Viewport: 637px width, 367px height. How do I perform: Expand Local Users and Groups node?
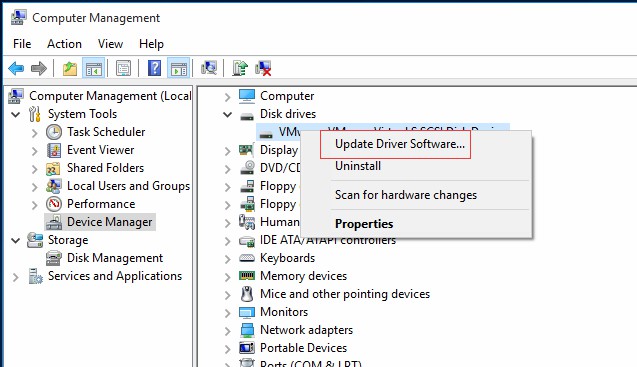click(35, 187)
